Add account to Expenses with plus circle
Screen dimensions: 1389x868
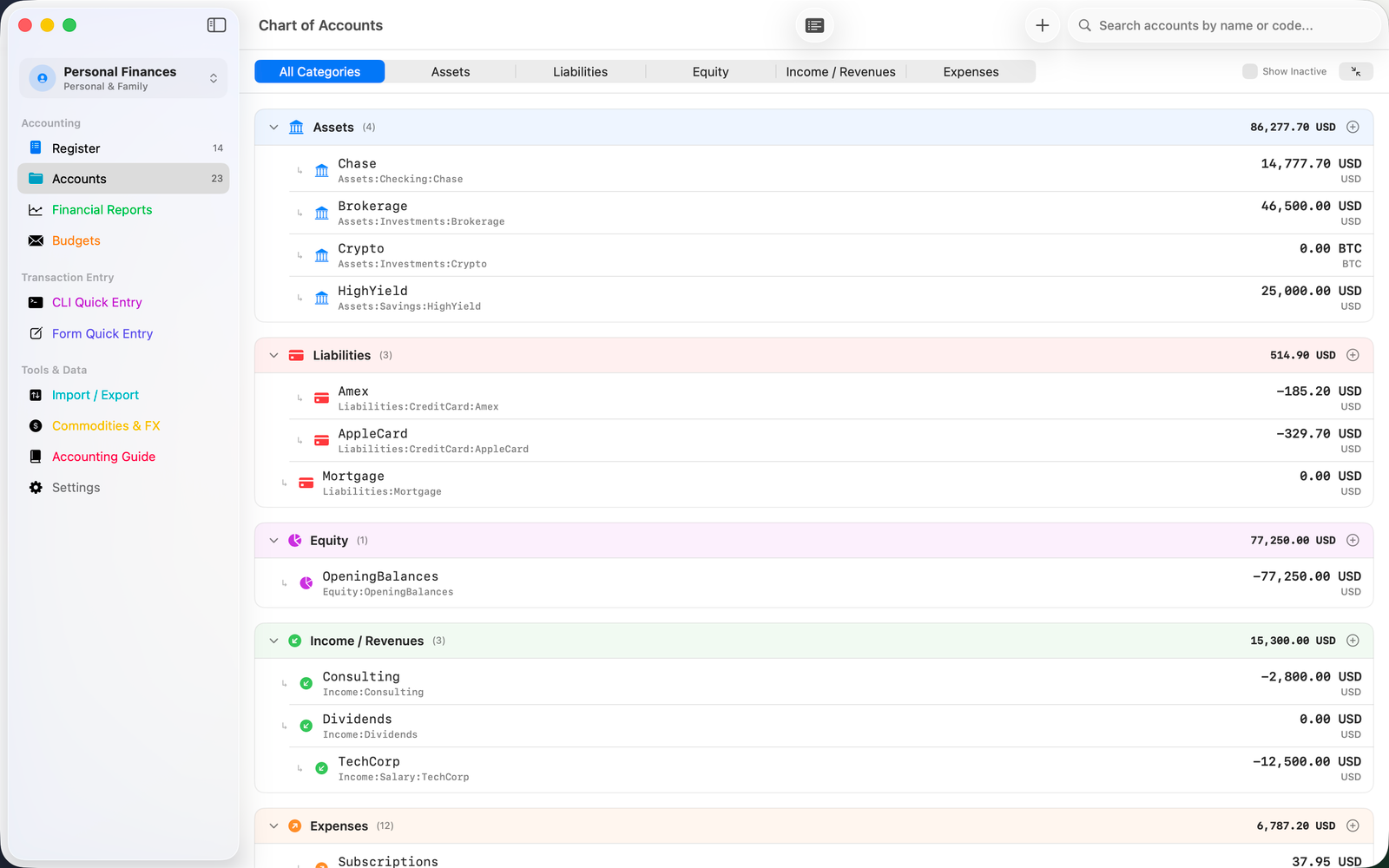1353,825
